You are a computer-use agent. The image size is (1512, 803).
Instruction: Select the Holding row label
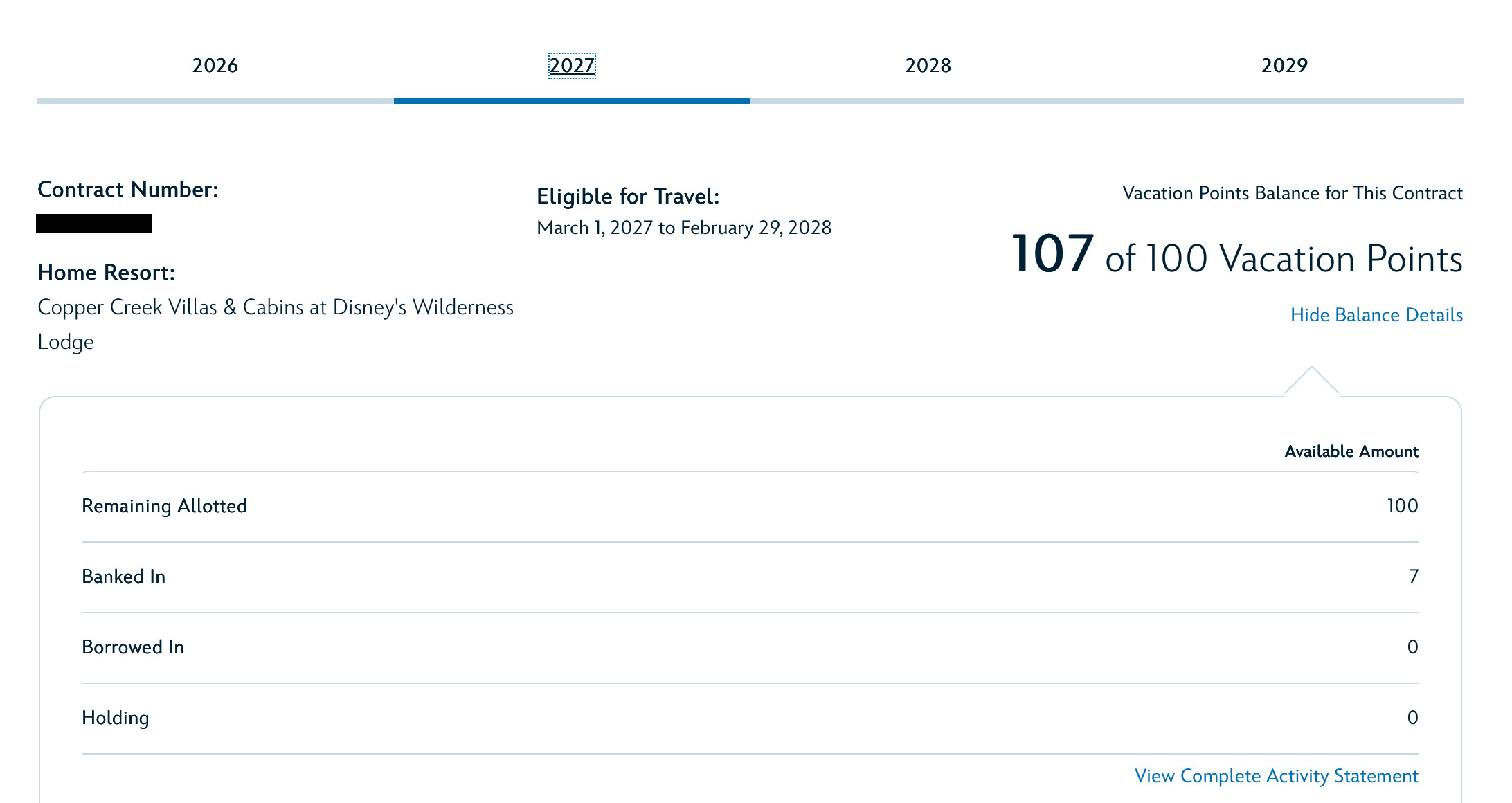coord(116,718)
